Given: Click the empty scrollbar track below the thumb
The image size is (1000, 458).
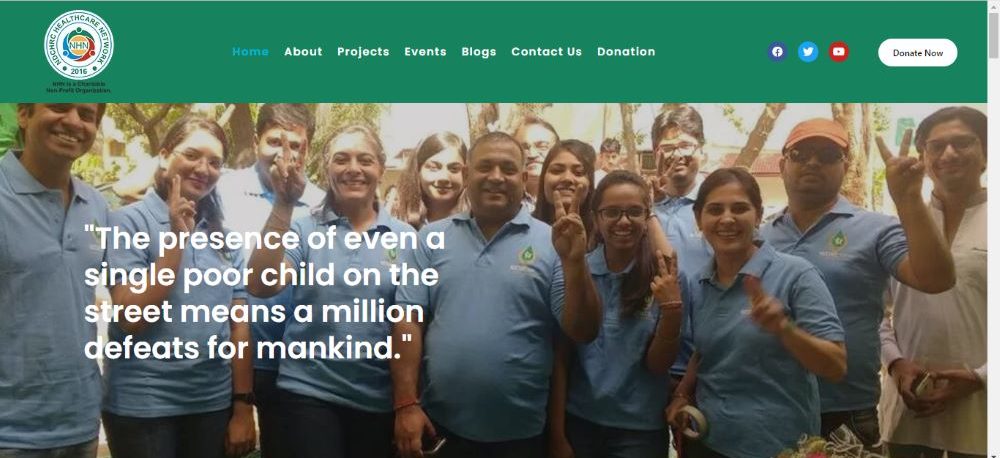Looking at the screenshot, I should click(x=994, y=255).
